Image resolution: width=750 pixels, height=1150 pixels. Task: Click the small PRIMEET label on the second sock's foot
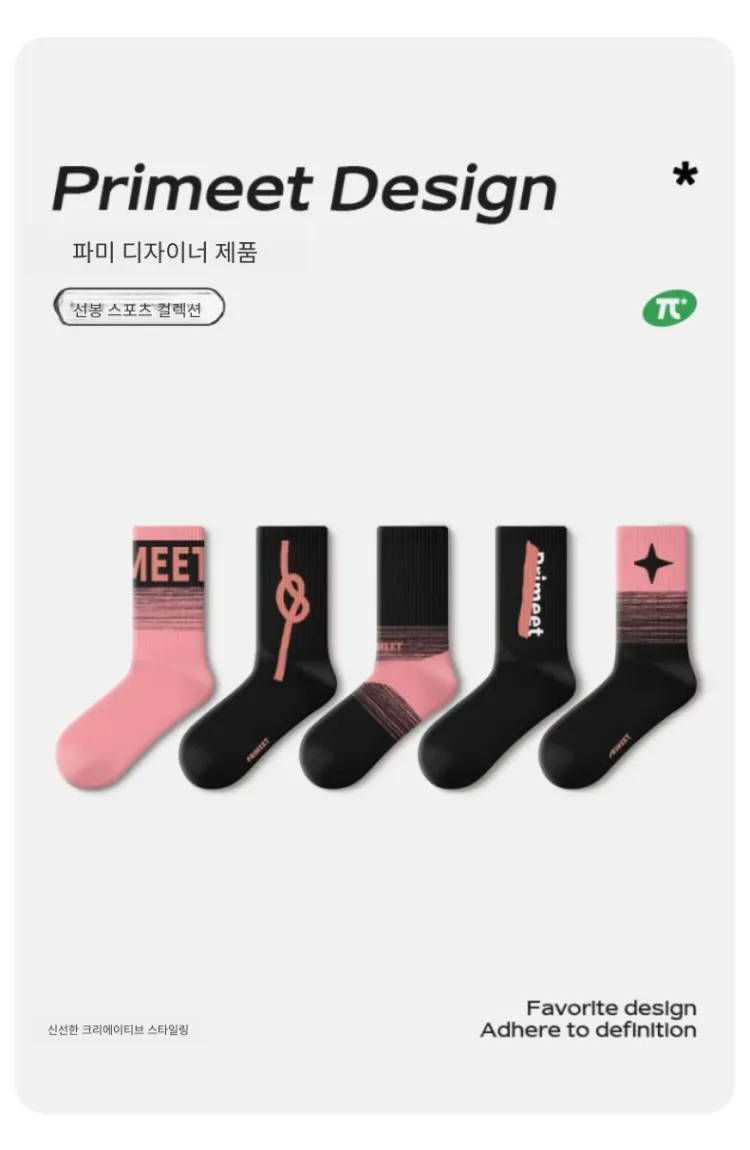point(257,750)
